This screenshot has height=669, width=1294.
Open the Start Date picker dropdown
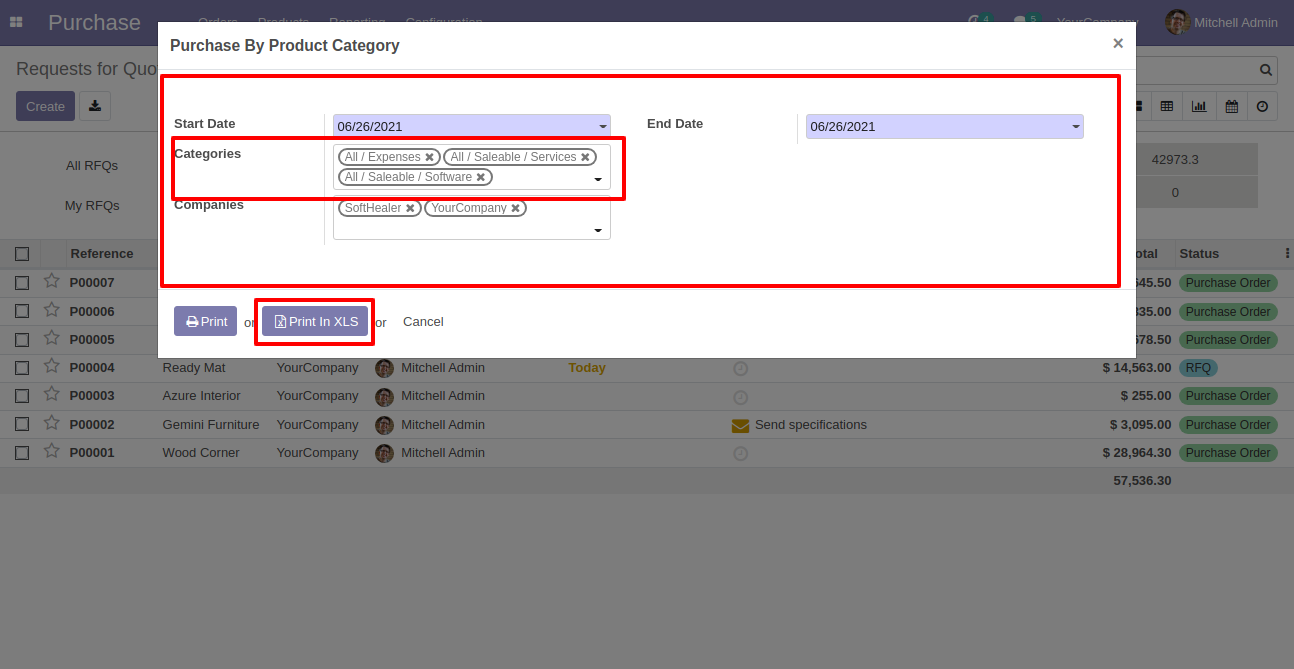(x=603, y=127)
